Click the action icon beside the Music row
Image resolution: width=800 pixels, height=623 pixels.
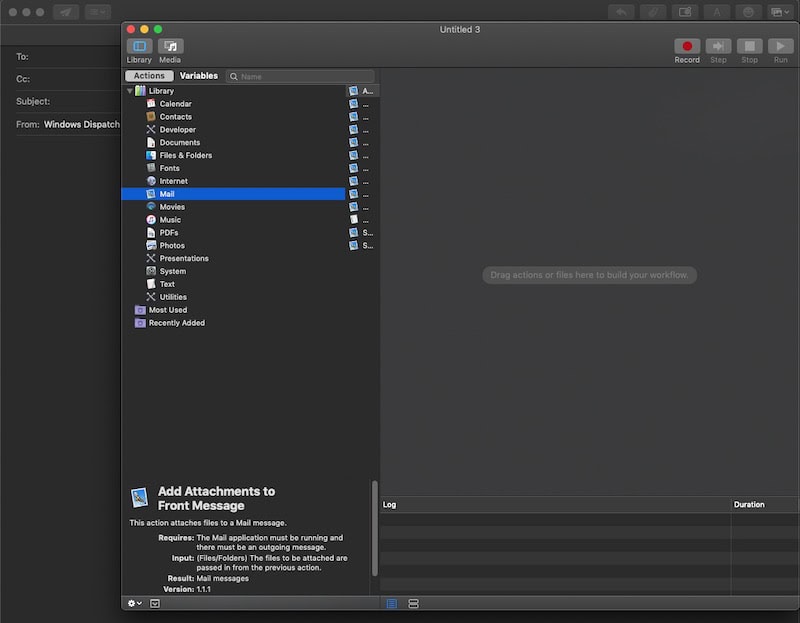354,219
